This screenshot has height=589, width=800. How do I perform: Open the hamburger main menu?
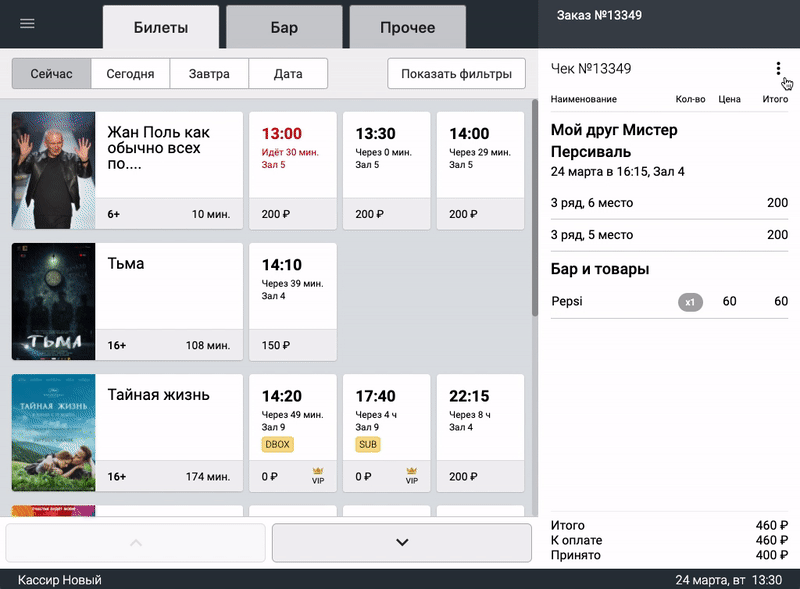click(x=27, y=23)
